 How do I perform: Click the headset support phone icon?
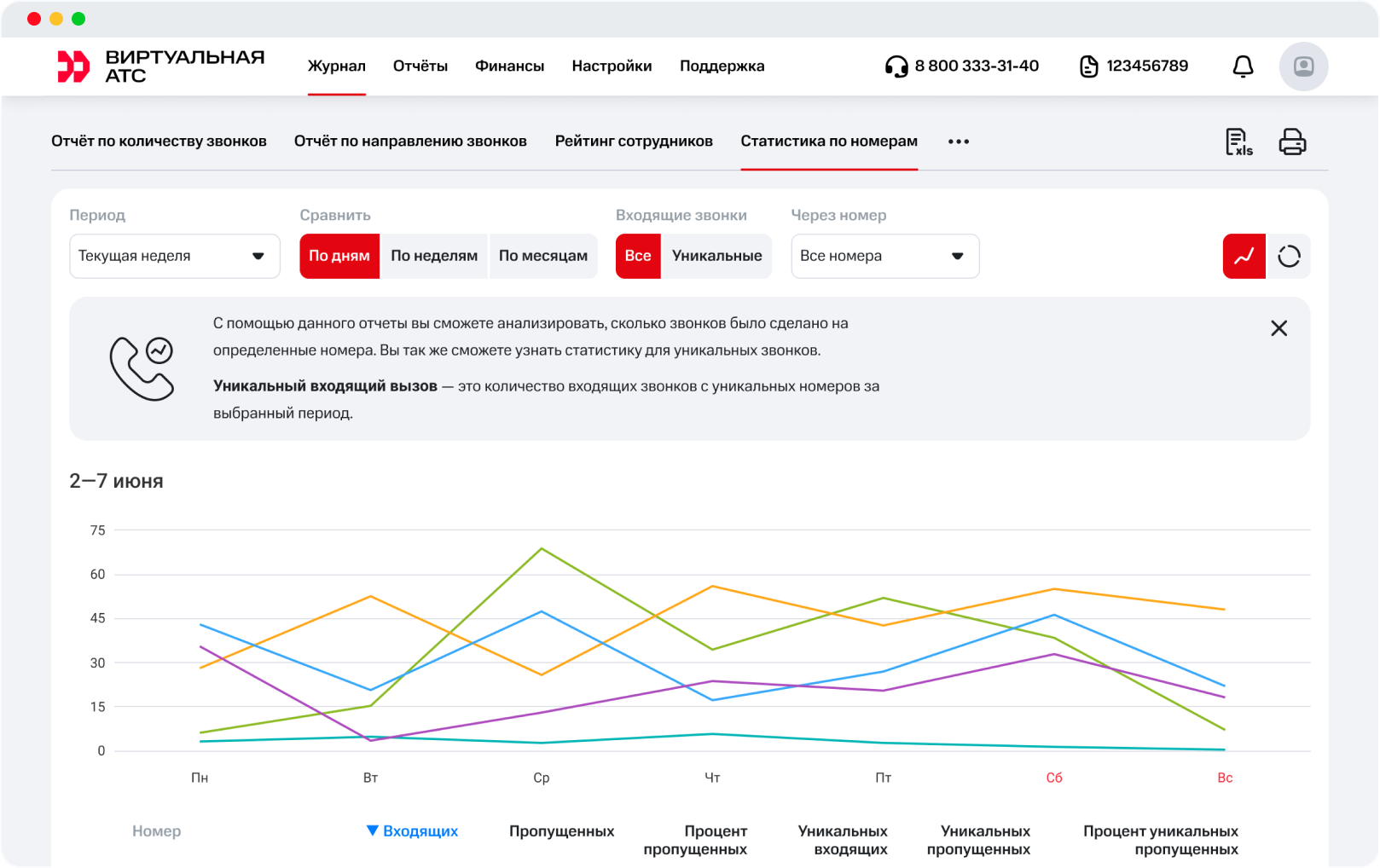tap(896, 67)
